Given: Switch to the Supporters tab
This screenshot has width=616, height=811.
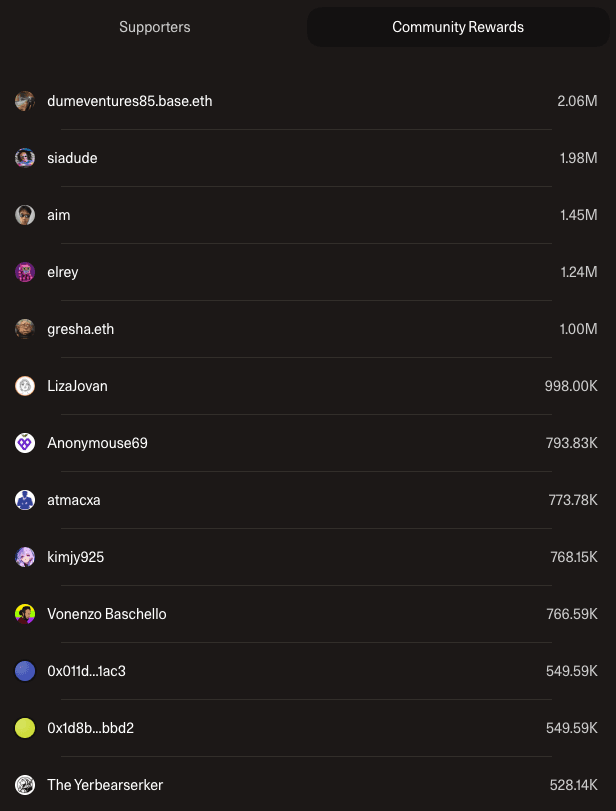Looking at the screenshot, I should (x=154, y=27).
